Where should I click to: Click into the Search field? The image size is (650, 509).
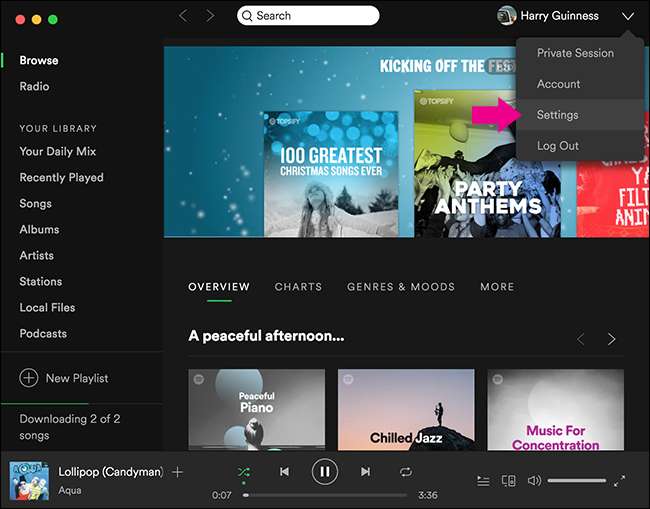pyautogui.click(x=308, y=16)
